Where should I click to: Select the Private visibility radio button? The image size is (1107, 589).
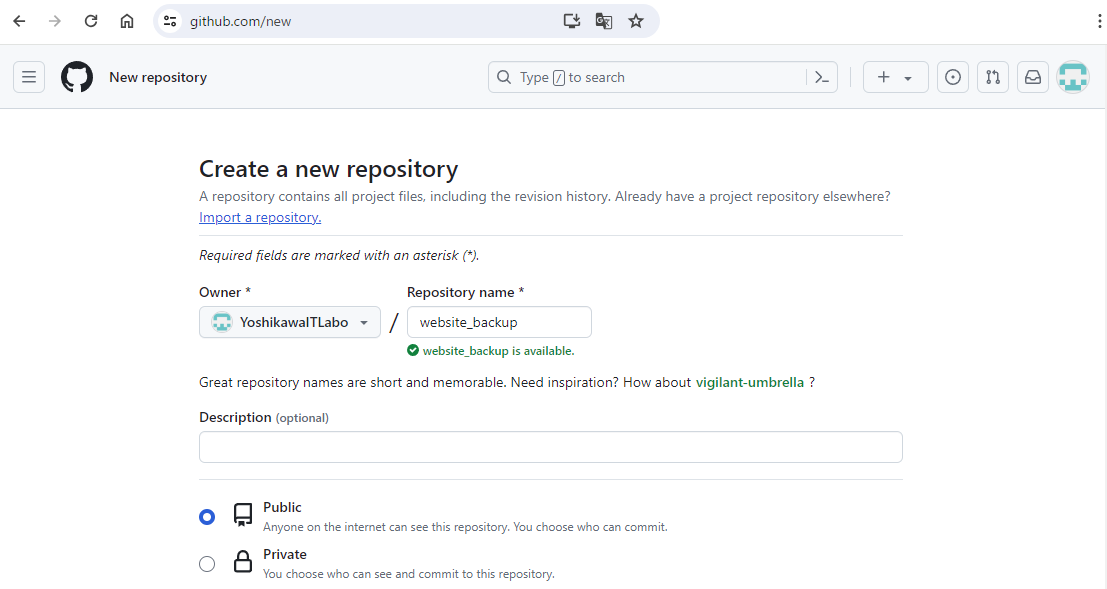tap(207, 564)
